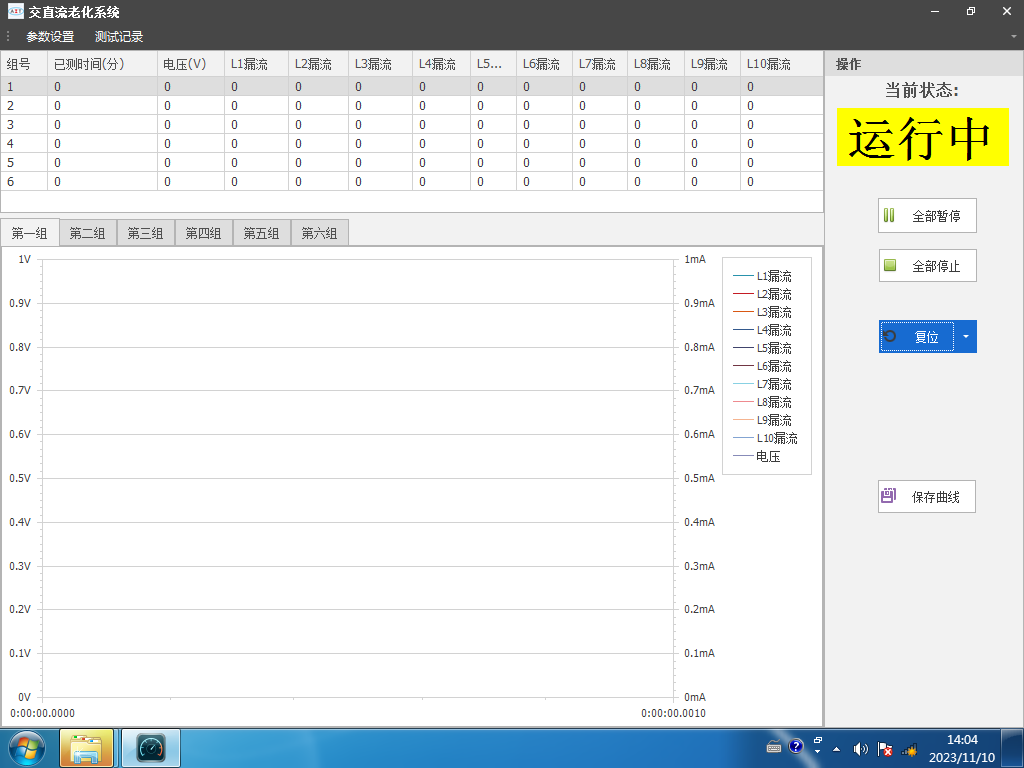Click the aging system gauge taskbar icon
The image size is (1024, 768).
tap(150, 747)
